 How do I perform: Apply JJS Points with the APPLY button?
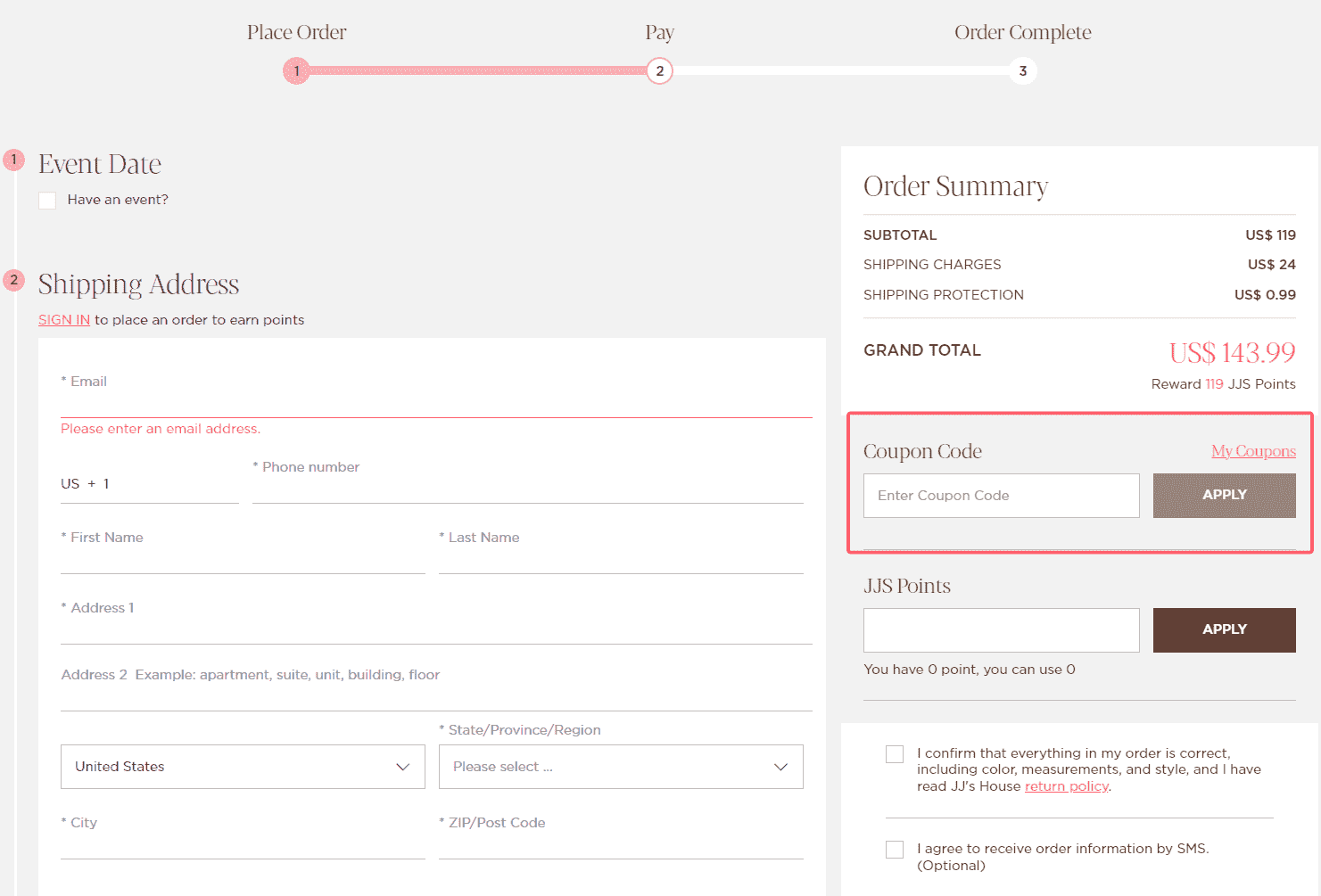1224,630
